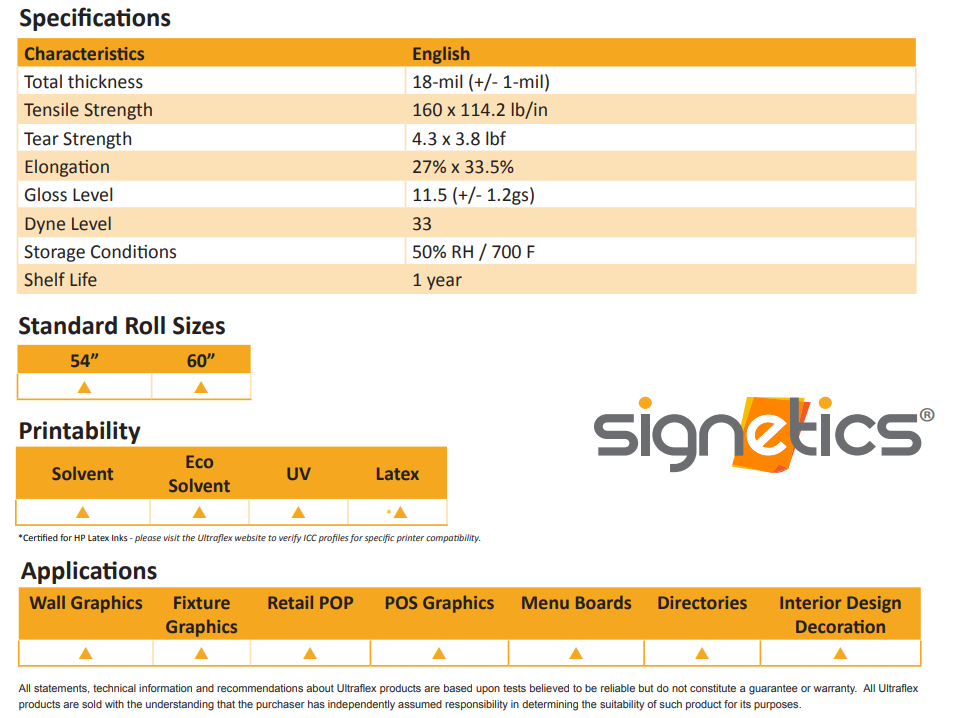This screenshot has width=973, height=718.
Task: Select the triangle marker under Directories
Action: coord(702,653)
